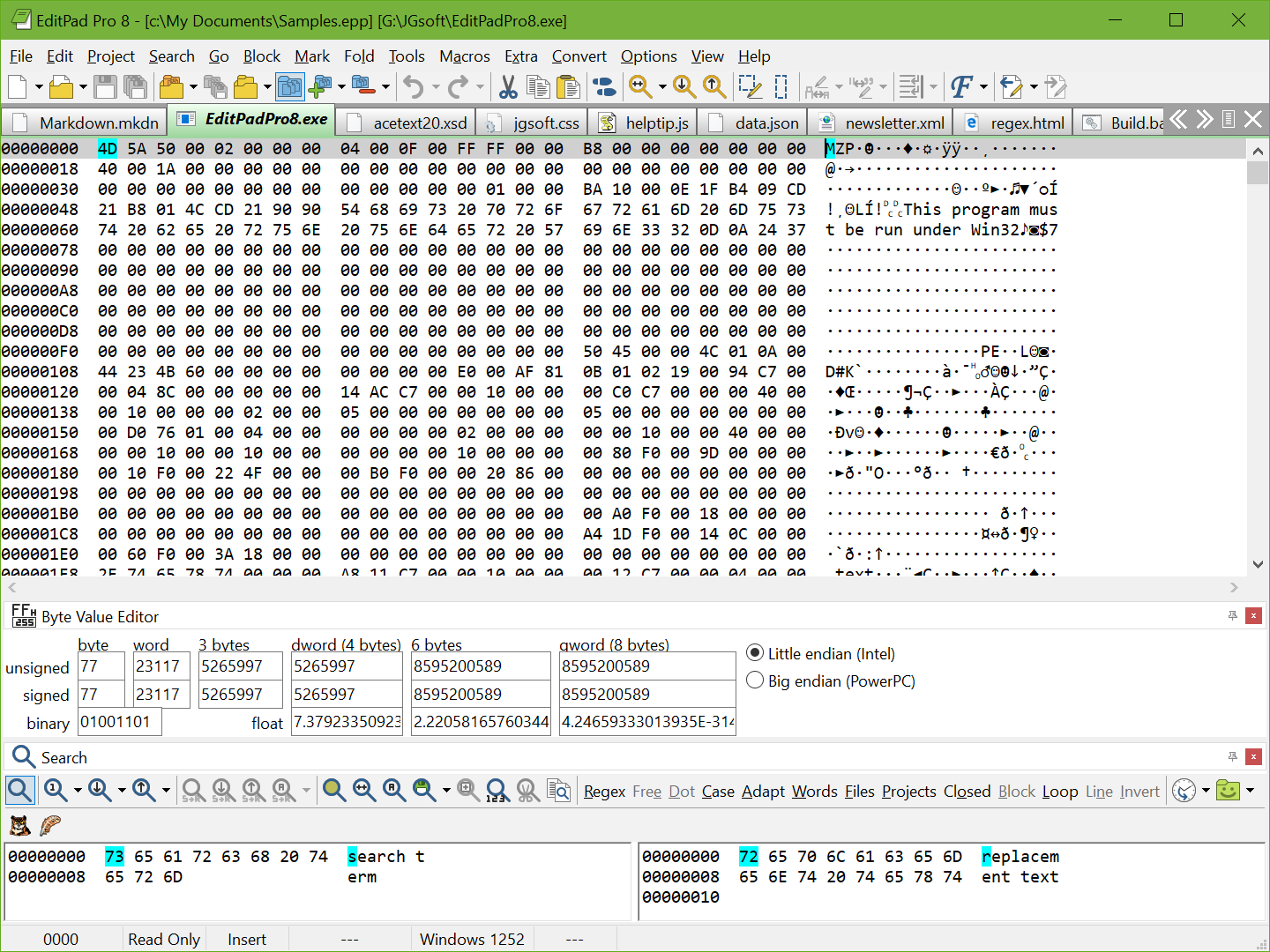Click the Cut scissors icon
The image size is (1270, 952).
pos(508,86)
